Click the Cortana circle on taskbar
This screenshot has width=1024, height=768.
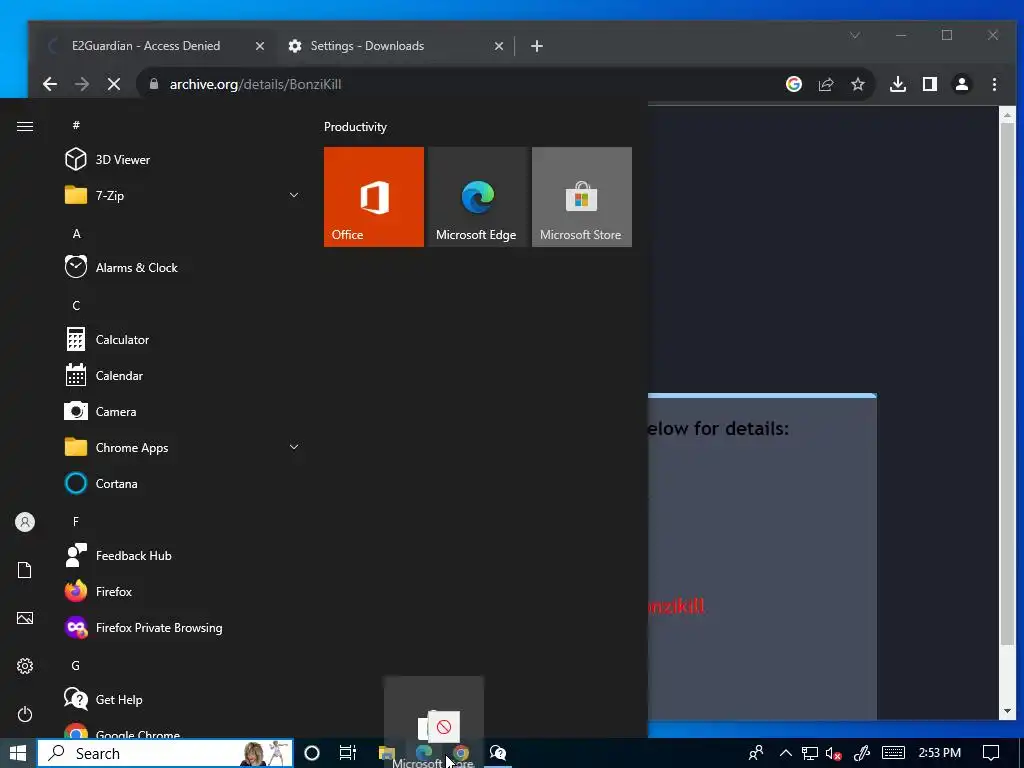[x=312, y=753]
